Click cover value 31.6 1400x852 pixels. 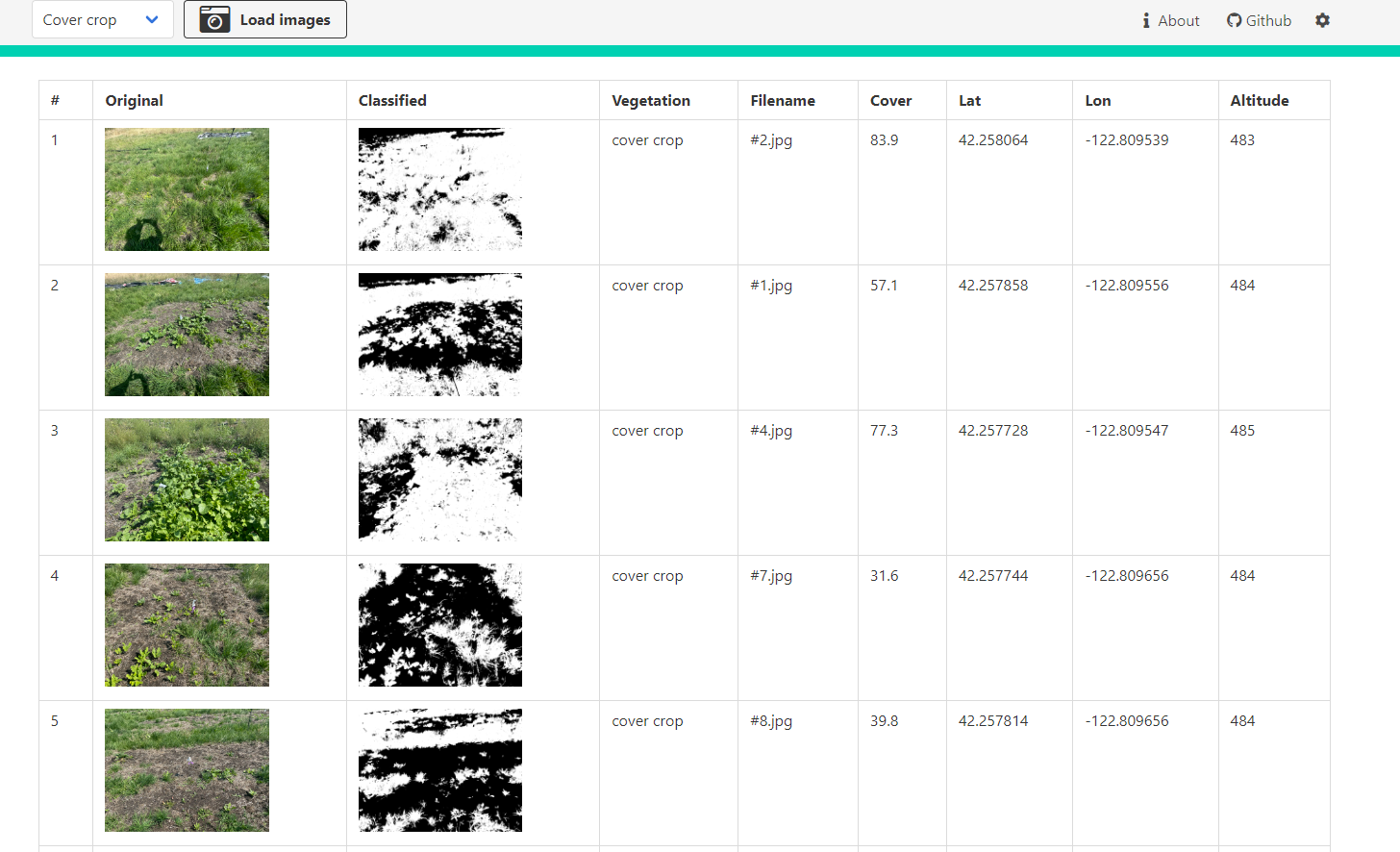tap(885, 576)
